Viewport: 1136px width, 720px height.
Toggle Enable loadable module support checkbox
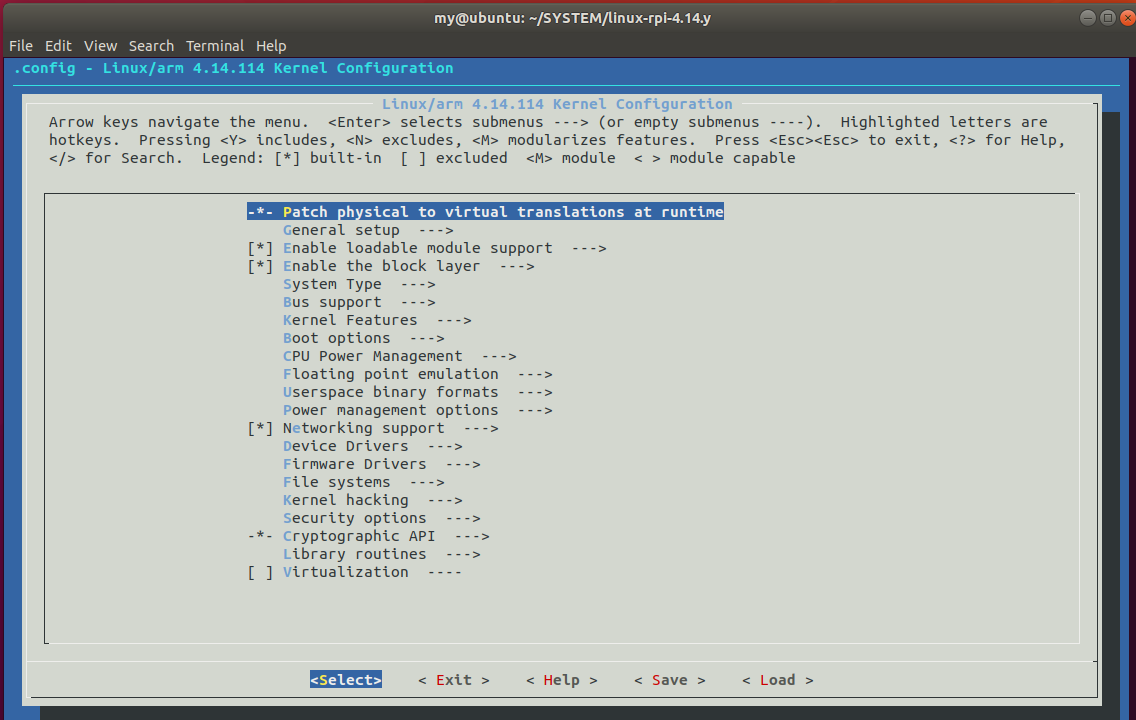(x=260, y=248)
